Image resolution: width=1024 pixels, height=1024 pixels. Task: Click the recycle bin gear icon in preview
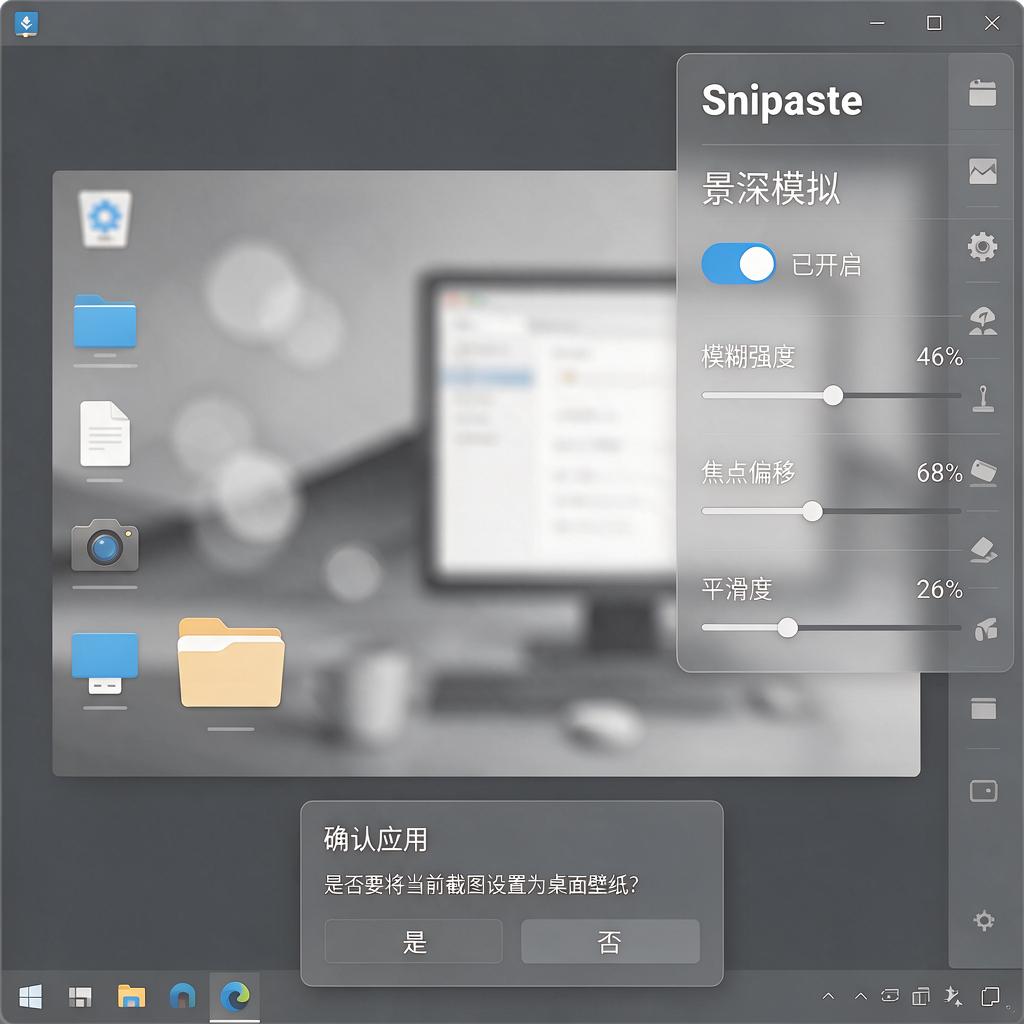tap(104, 218)
